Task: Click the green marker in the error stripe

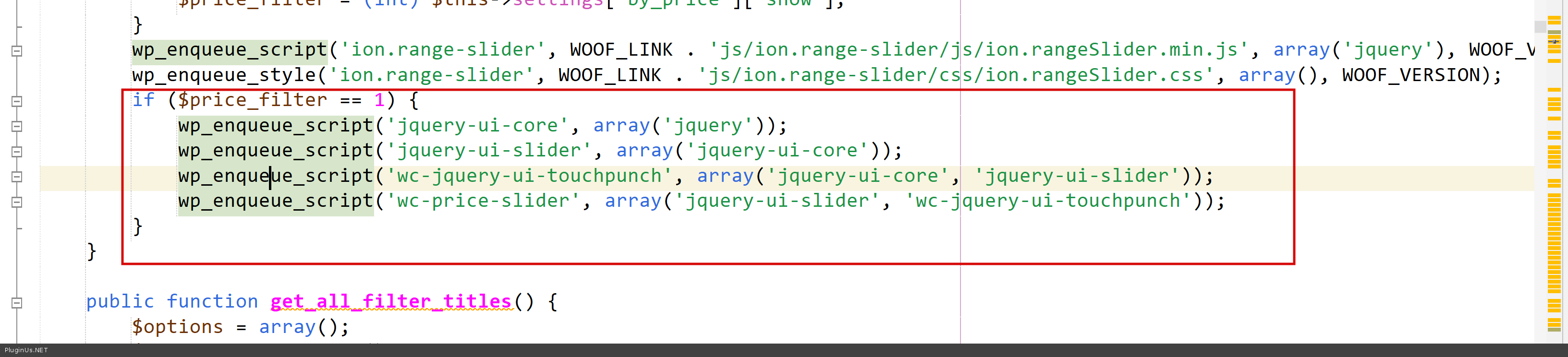Action: 1554,32
